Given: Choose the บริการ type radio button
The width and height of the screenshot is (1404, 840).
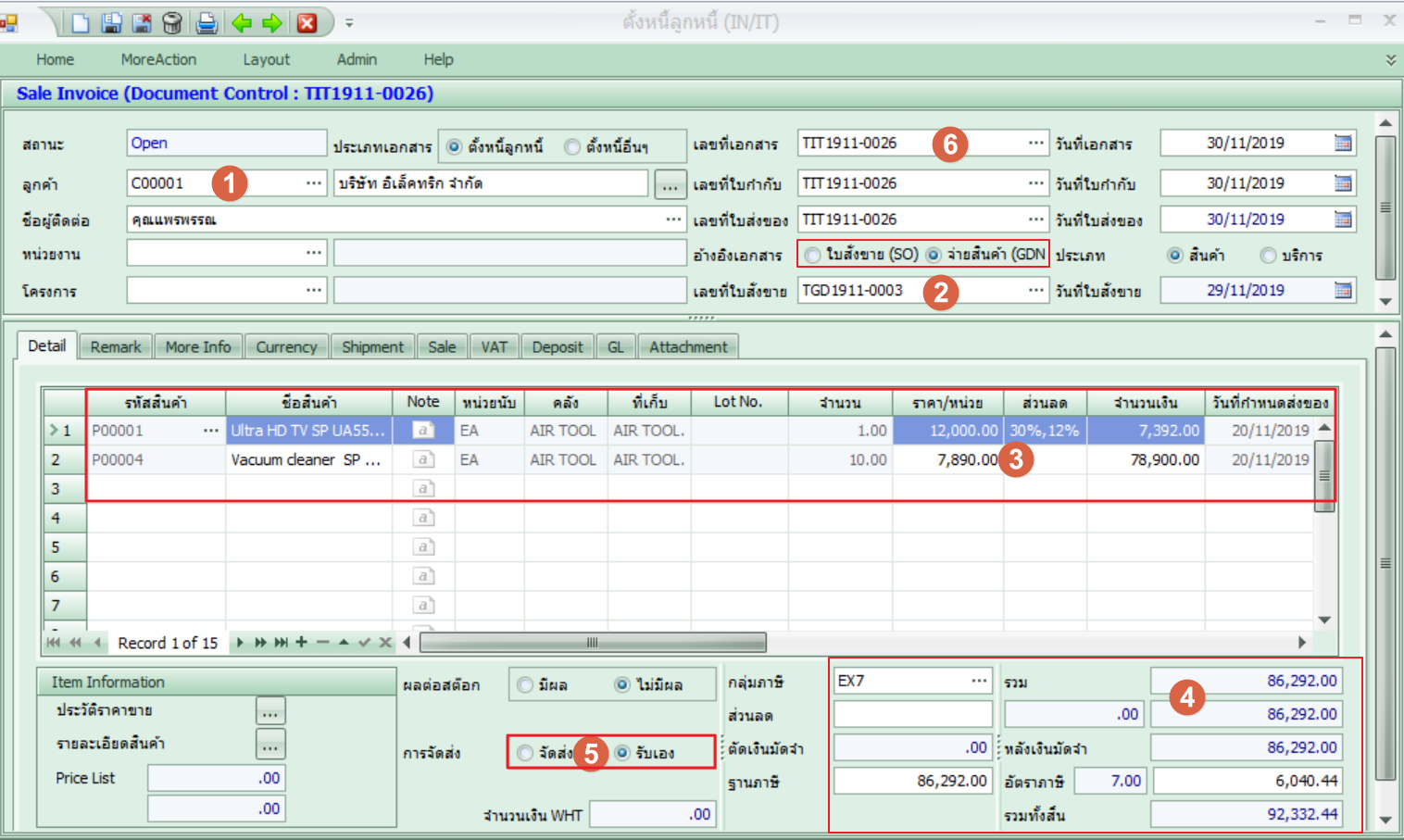Looking at the screenshot, I should 1268,255.
